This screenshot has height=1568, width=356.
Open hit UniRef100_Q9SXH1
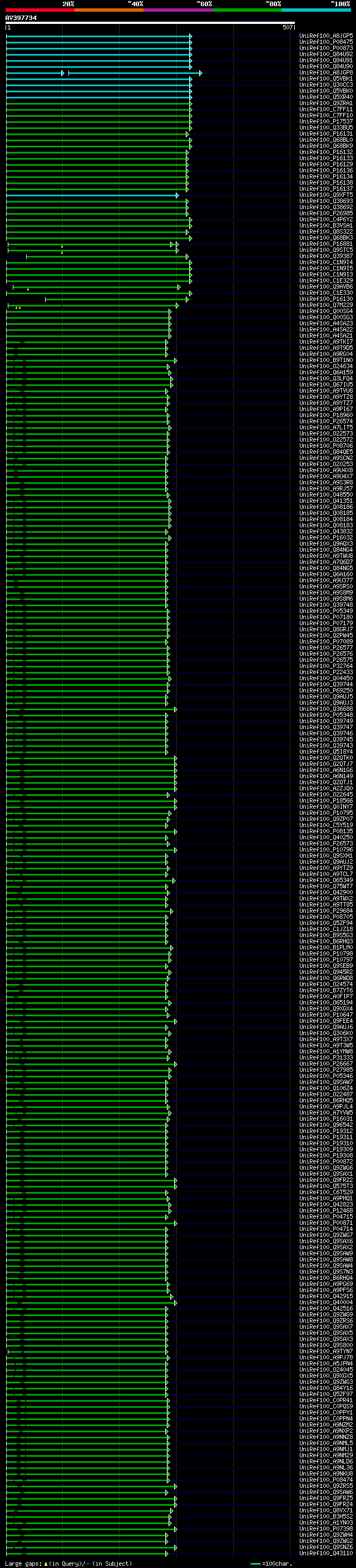[x=325, y=855]
